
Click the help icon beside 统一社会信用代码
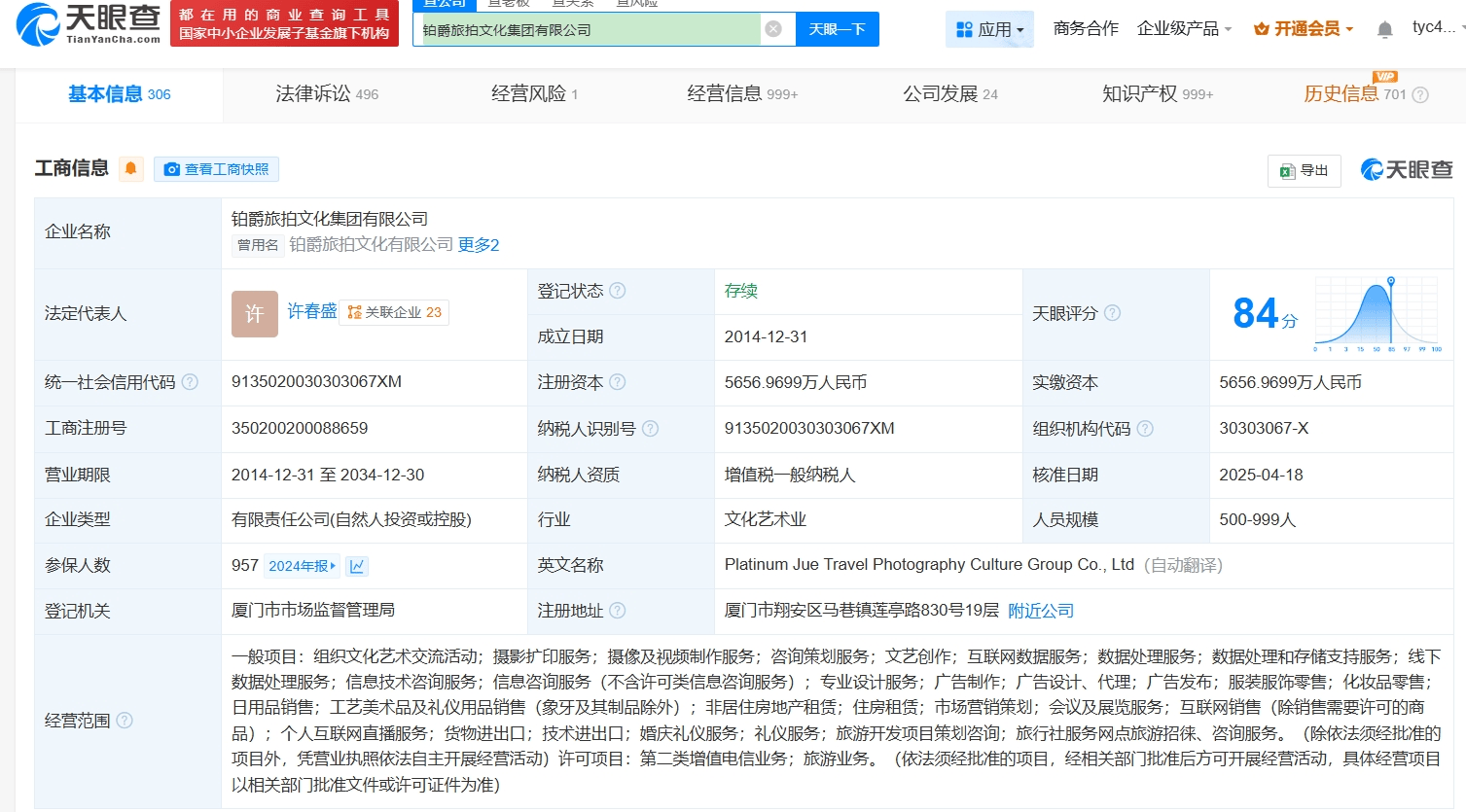click(x=191, y=382)
